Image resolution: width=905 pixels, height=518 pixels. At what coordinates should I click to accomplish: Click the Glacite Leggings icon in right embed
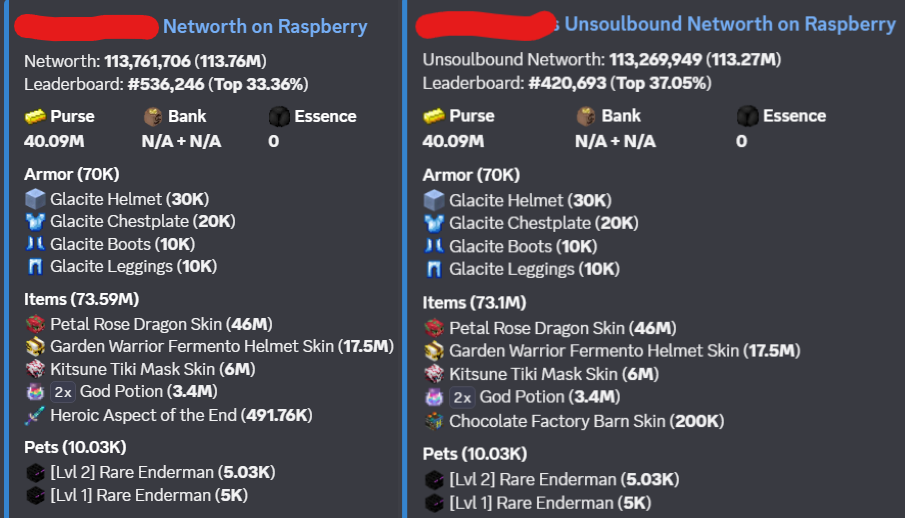[434, 269]
